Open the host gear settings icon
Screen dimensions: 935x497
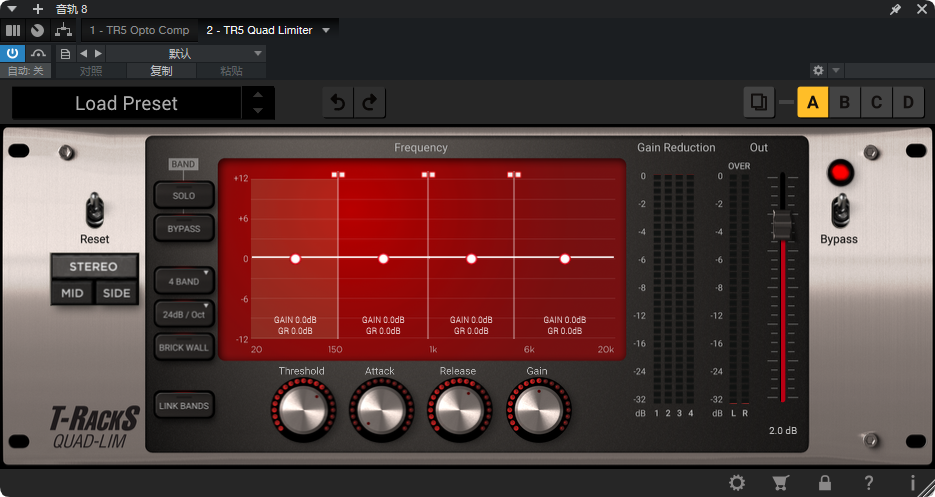(818, 70)
